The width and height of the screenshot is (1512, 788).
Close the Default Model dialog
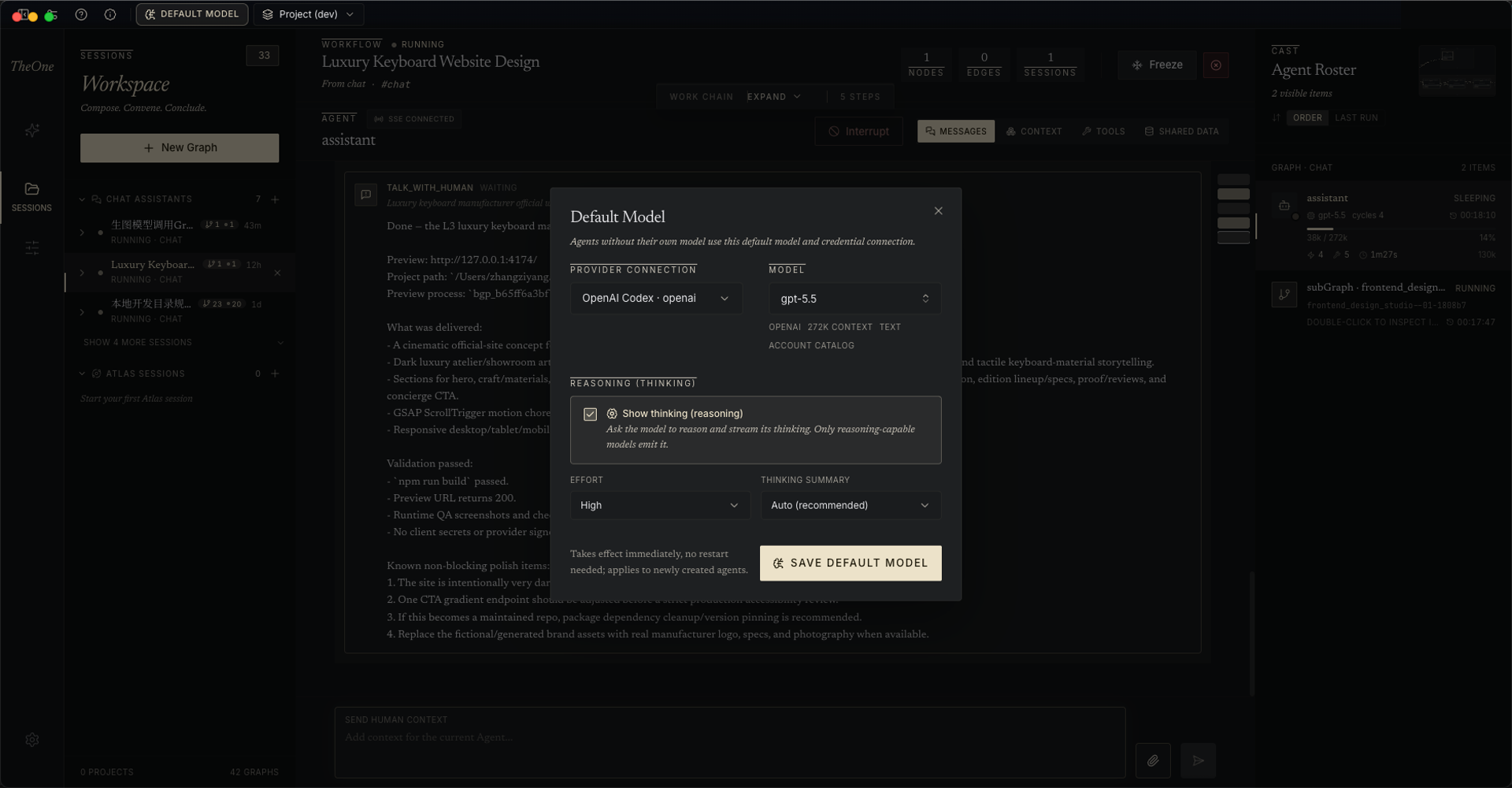pyautogui.click(x=938, y=210)
